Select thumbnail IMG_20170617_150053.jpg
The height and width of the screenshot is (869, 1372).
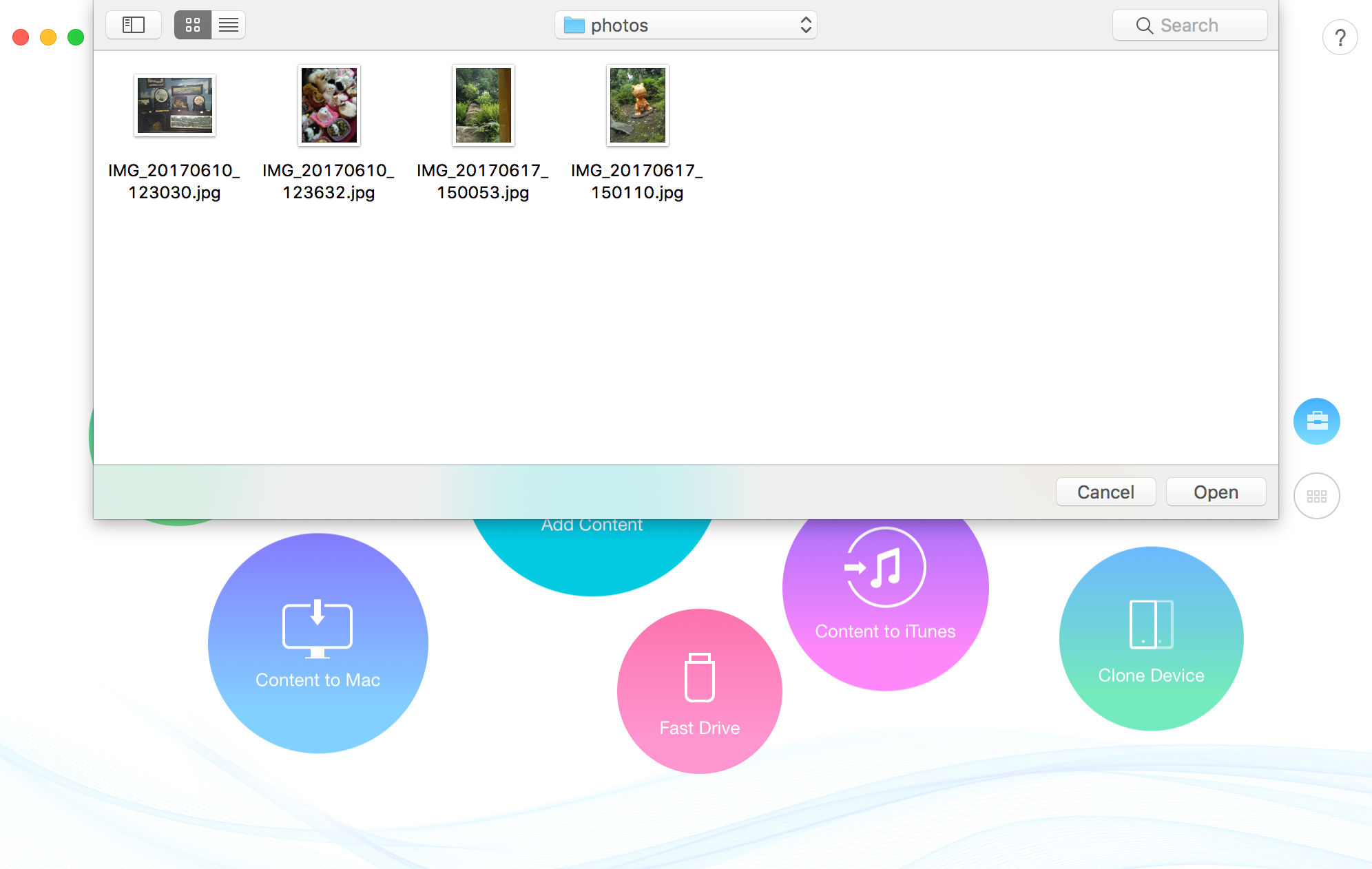pyautogui.click(x=484, y=105)
